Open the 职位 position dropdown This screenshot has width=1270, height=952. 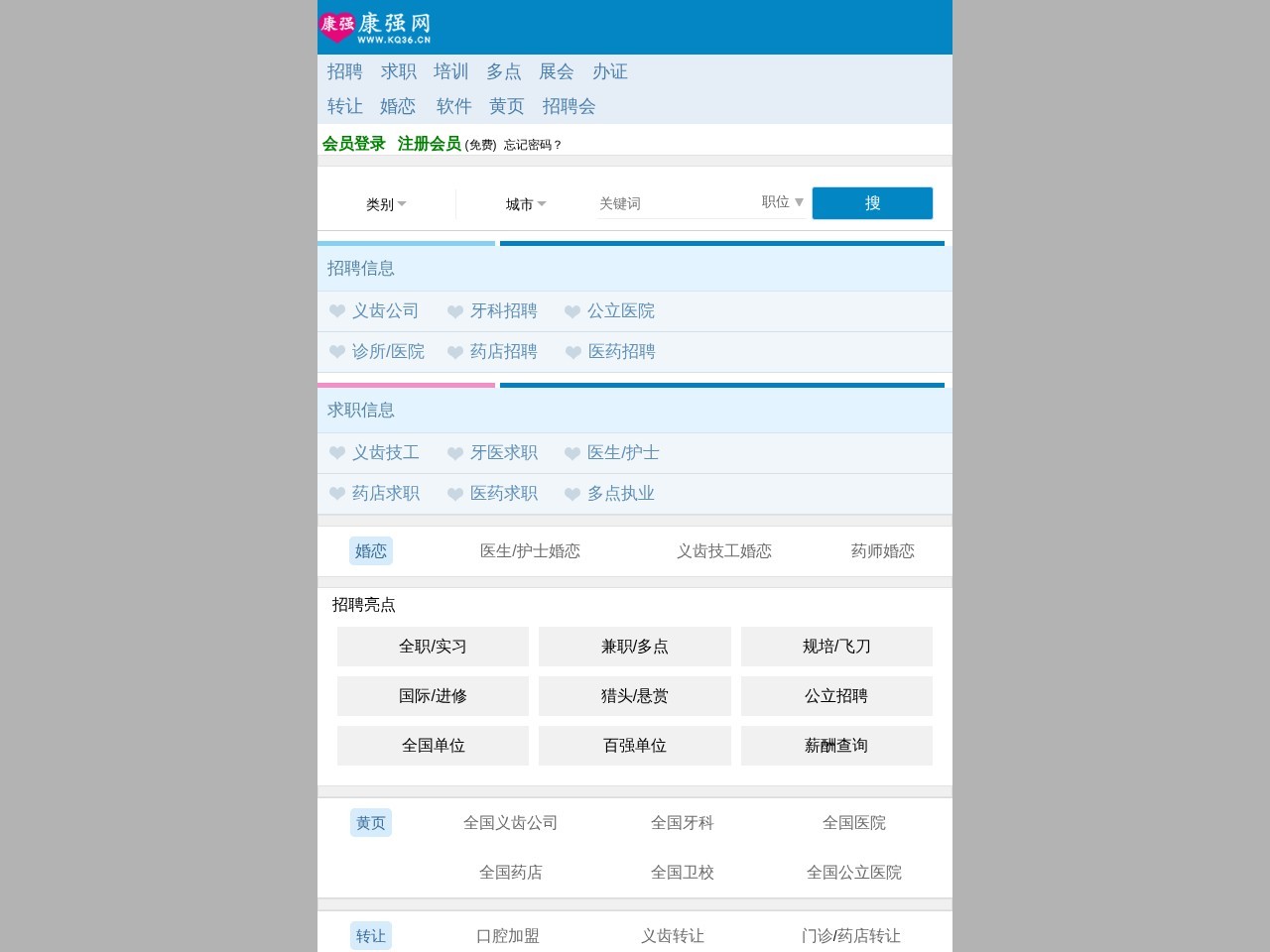[782, 202]
